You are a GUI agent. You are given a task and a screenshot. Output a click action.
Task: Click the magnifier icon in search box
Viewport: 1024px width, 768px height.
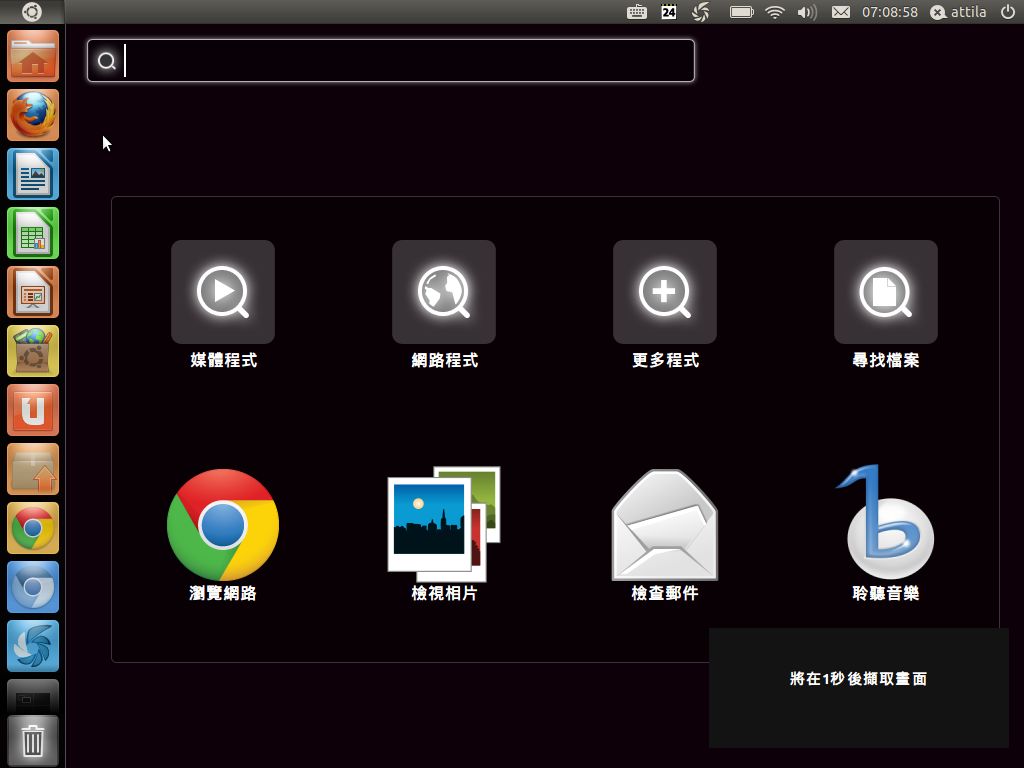(x=106, y=61)
